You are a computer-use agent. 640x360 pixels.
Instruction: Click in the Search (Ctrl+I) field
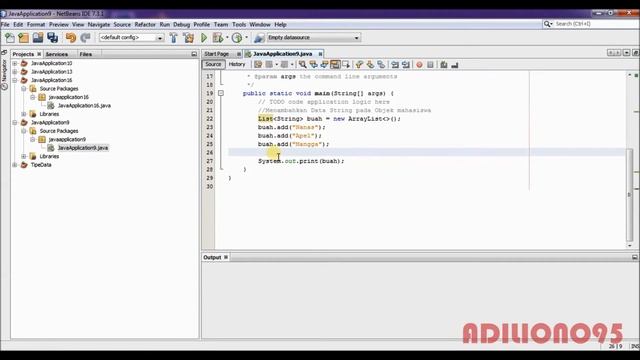tap(590, 24)
